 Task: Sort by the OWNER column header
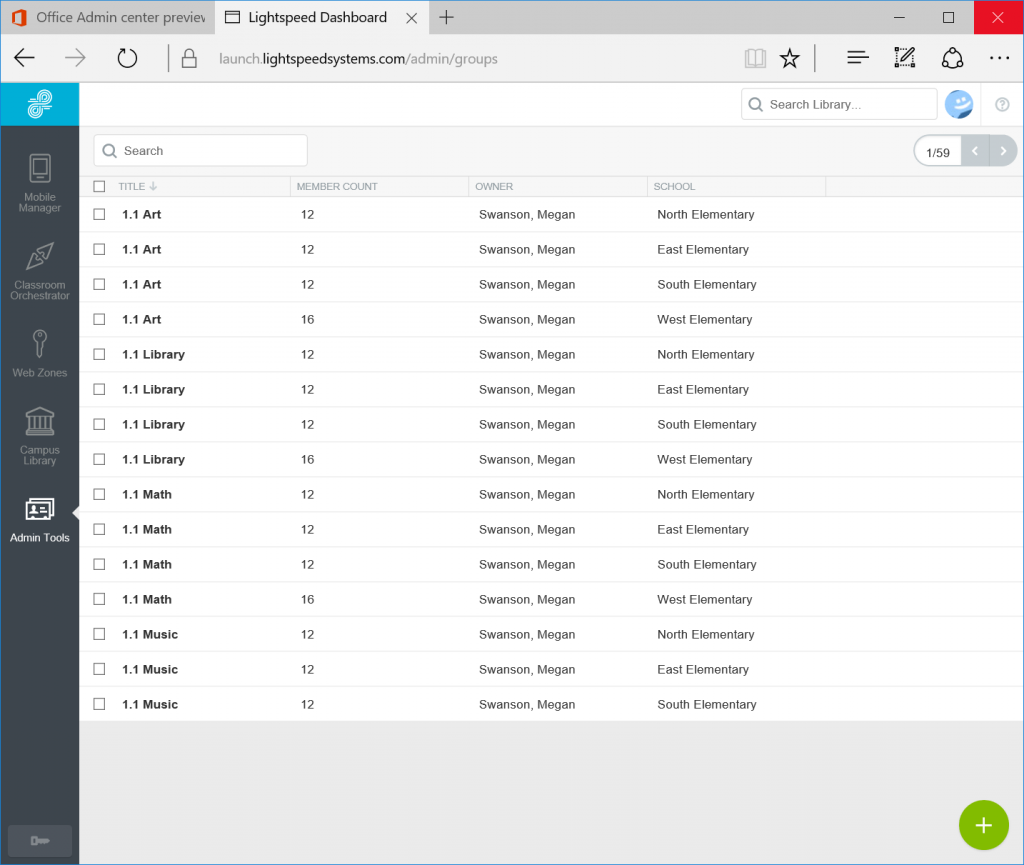[x=494, y=186]
